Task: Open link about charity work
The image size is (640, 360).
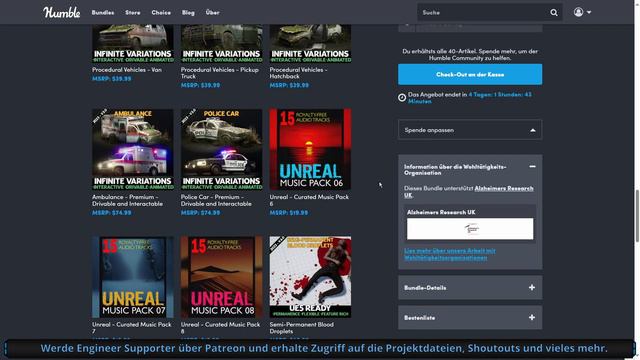Action: [x=450, y=254]
